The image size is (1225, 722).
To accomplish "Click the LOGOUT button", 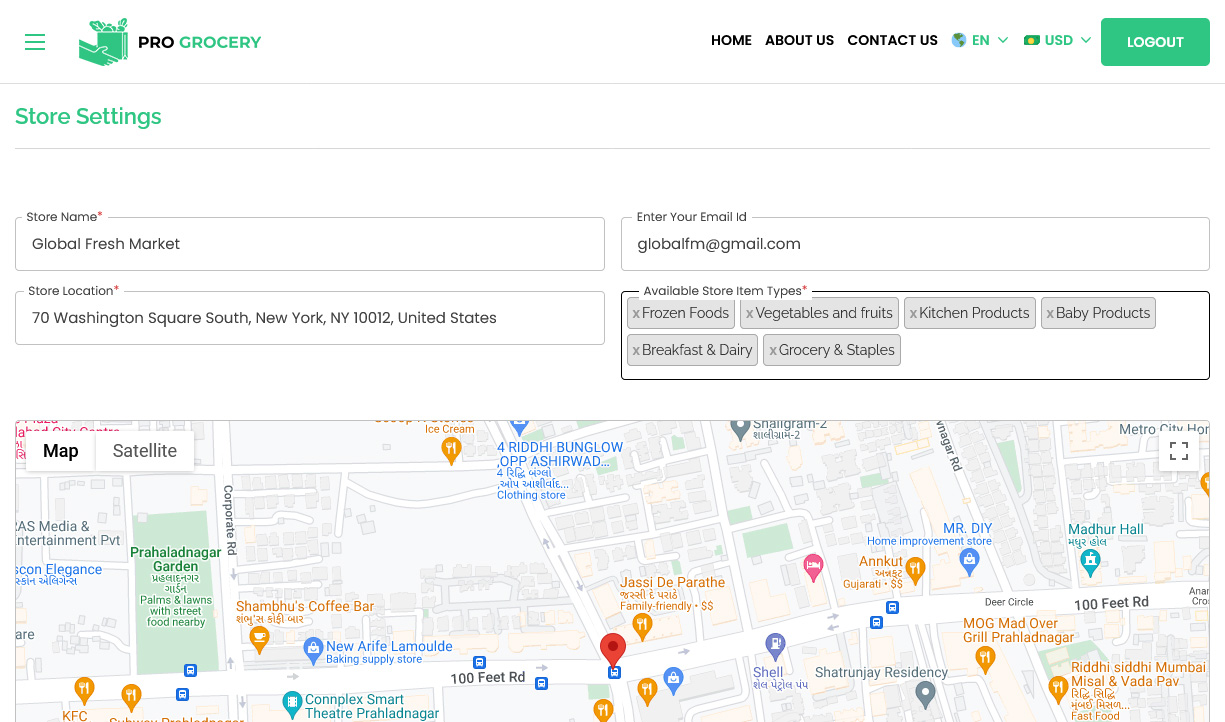I will (x=1155, y=42).
